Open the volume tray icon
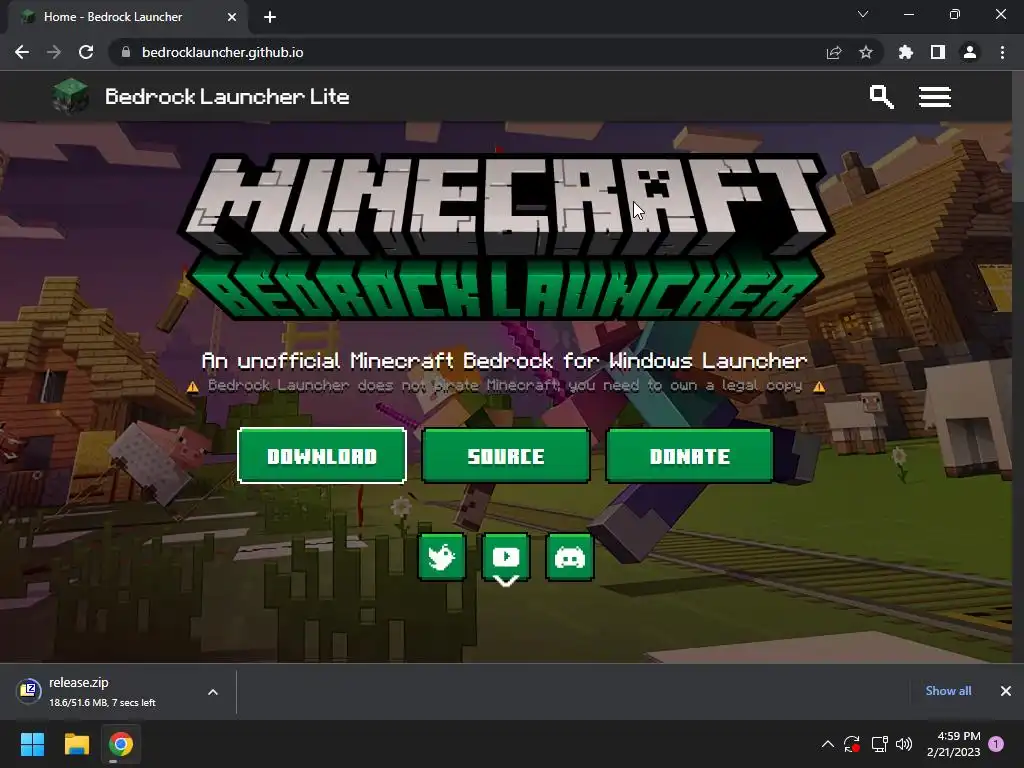Screen dimensions: 1024x768 (x=904, y=744)
